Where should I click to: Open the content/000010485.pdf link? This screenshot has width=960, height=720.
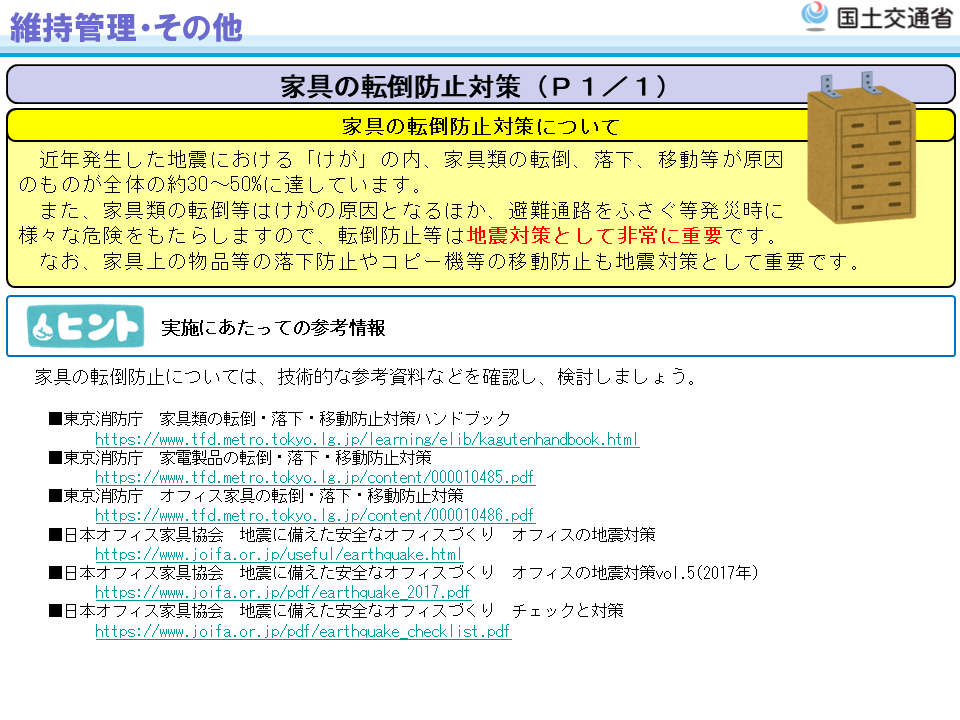315,477
